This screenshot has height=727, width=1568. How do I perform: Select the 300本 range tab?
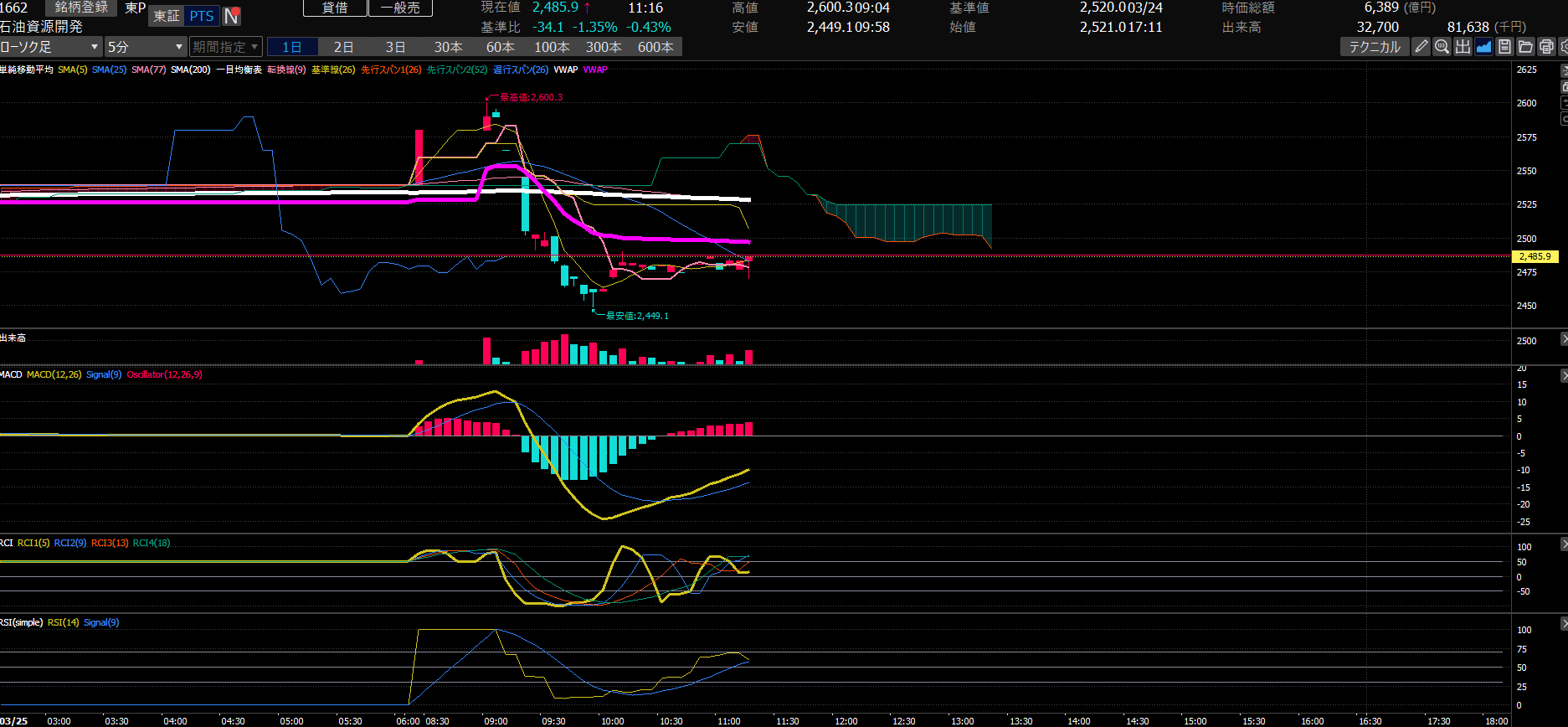(x=604, y=47)
